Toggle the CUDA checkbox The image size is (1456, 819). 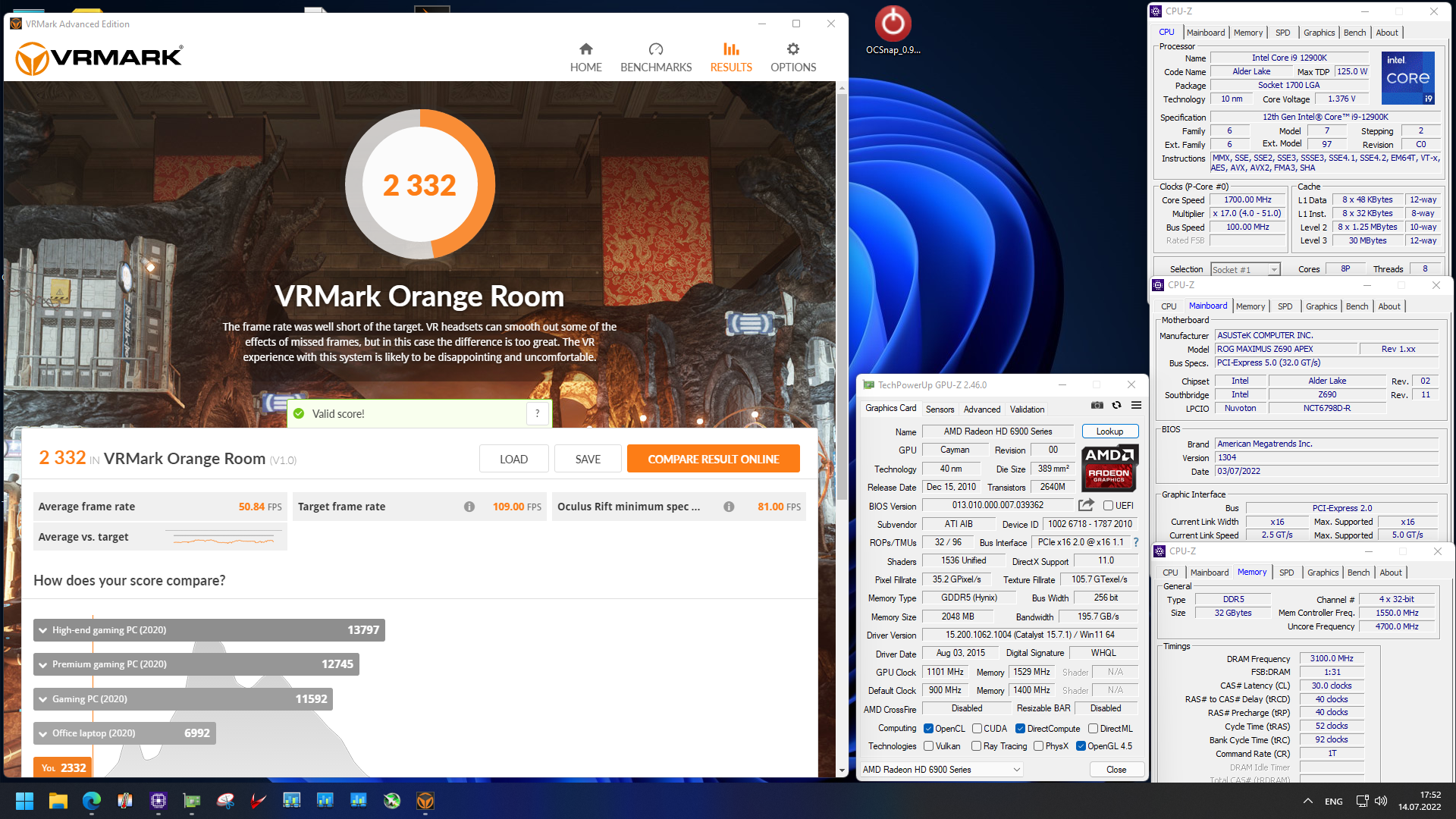pos(977,729)
